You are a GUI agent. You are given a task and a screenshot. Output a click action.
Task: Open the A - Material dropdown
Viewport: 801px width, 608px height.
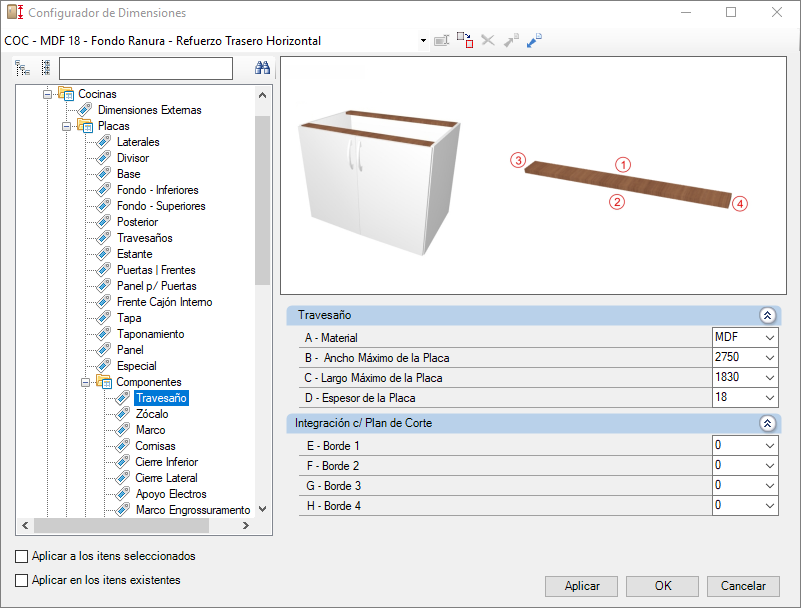769,338
